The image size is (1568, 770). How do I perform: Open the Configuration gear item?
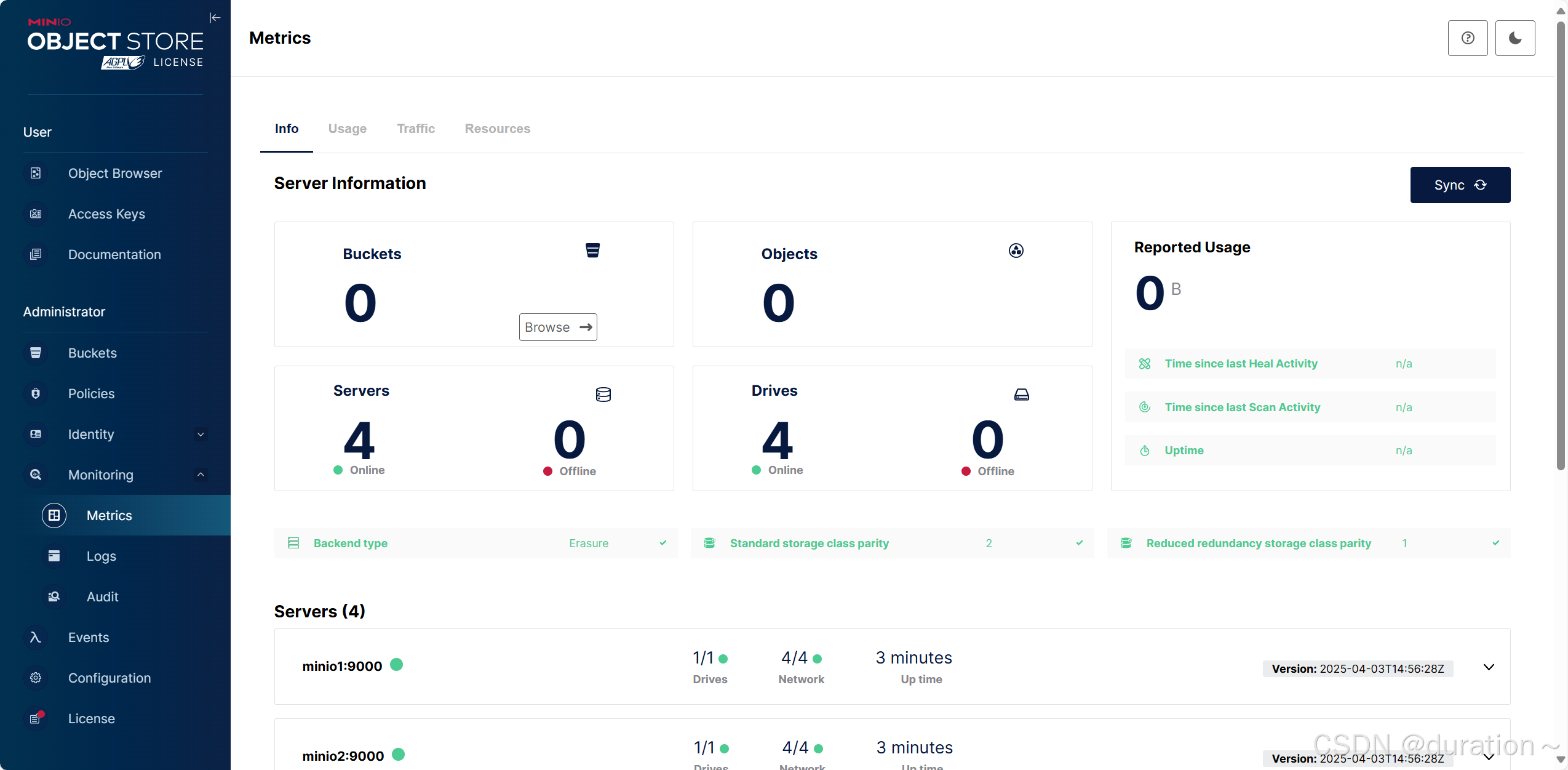[x=36, y=678]
